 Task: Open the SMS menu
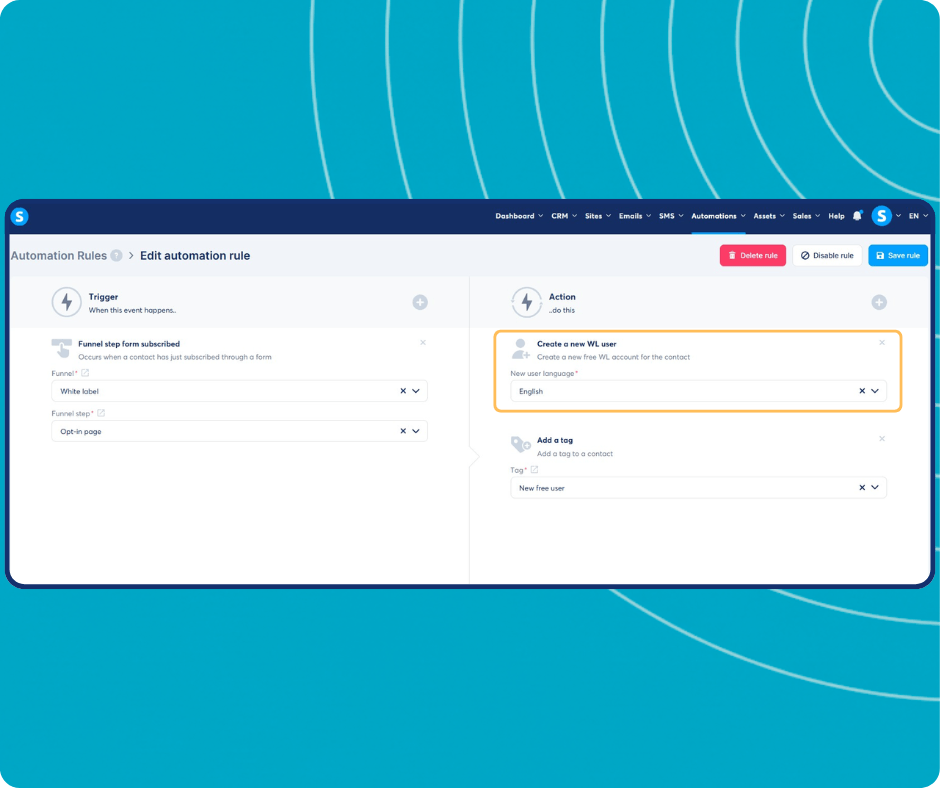[671, 216]
